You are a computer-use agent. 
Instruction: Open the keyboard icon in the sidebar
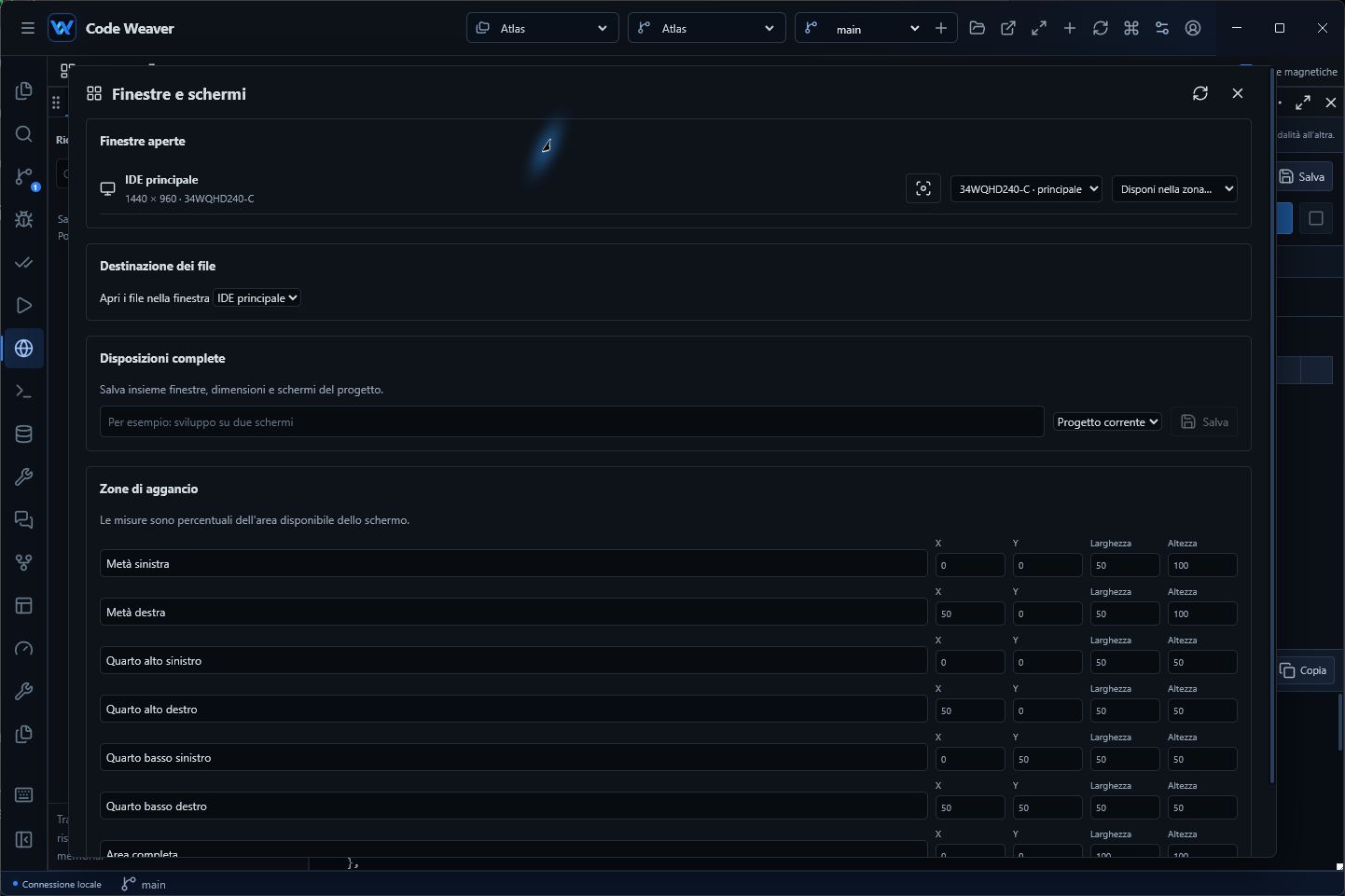(24, 795)
